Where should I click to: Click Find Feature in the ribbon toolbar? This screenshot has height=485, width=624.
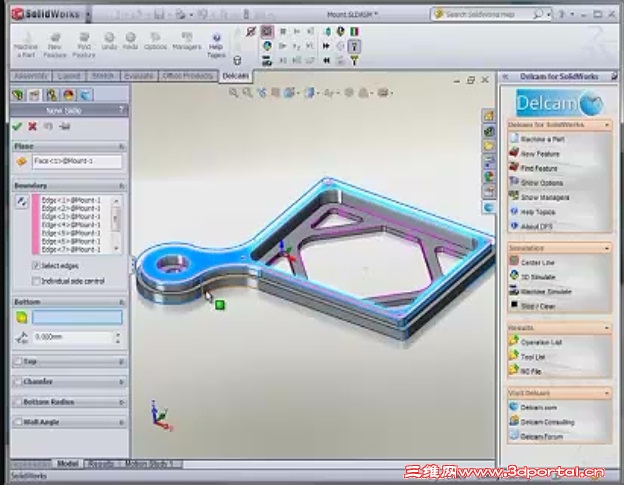[84, 45]
